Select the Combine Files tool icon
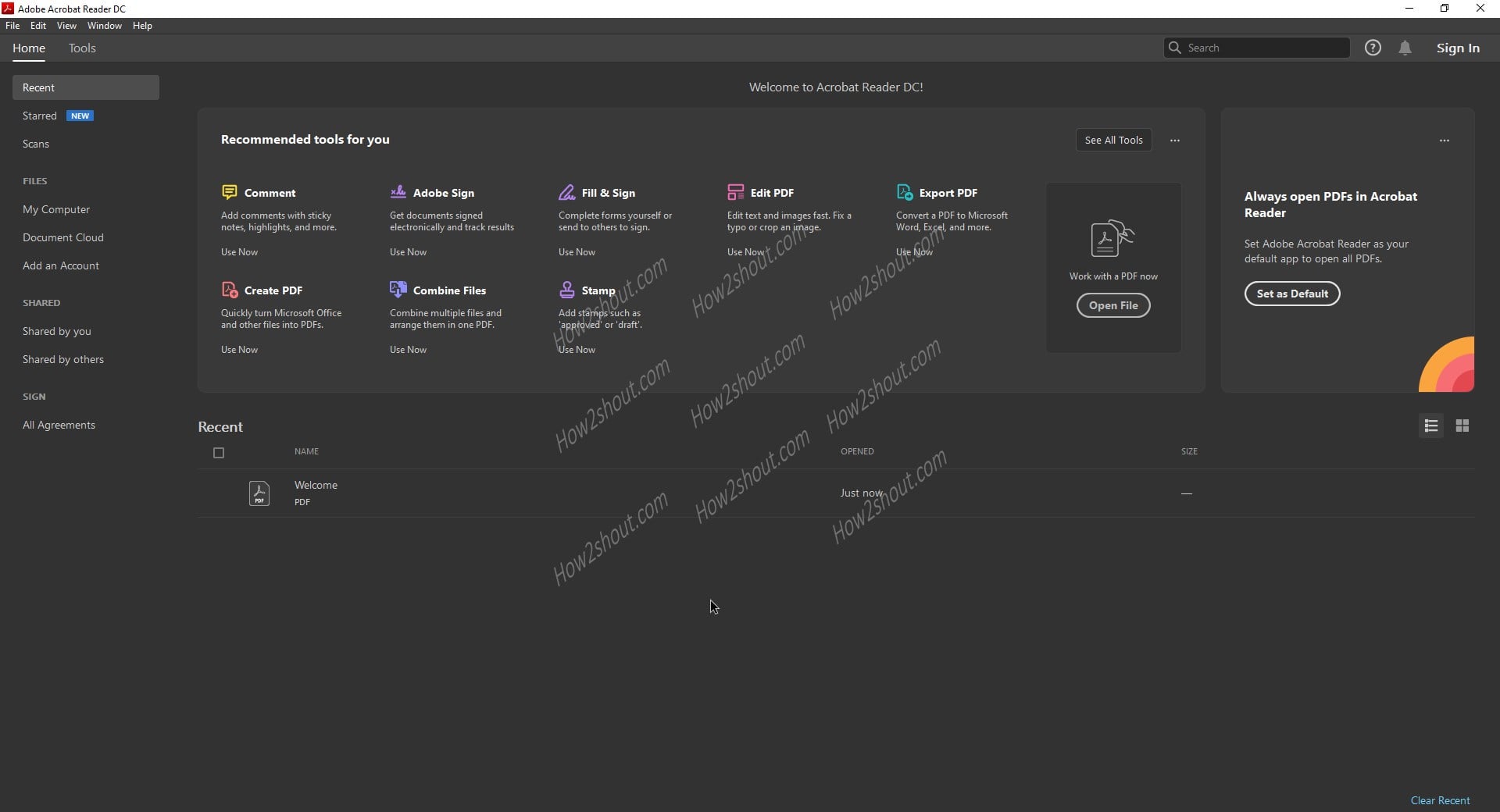Screen dimensions: 1500x812 [398, 290]
